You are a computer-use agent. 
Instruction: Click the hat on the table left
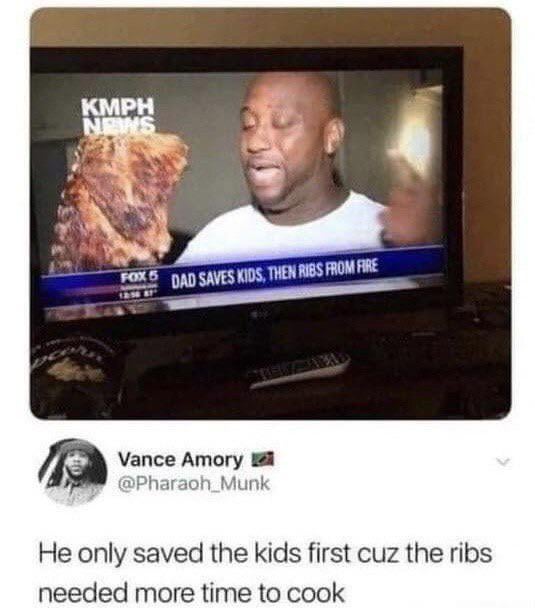pos(71,374)
